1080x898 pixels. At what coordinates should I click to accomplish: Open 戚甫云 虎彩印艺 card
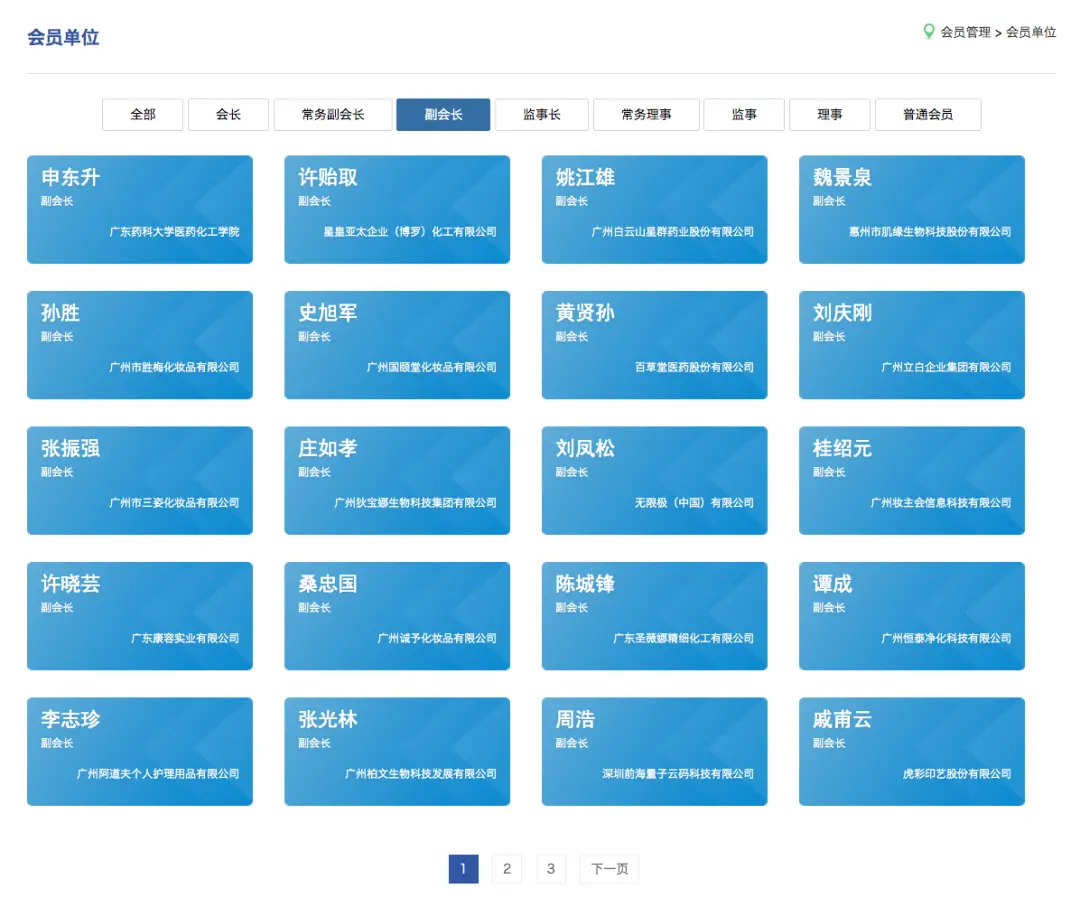pos(911,751)
